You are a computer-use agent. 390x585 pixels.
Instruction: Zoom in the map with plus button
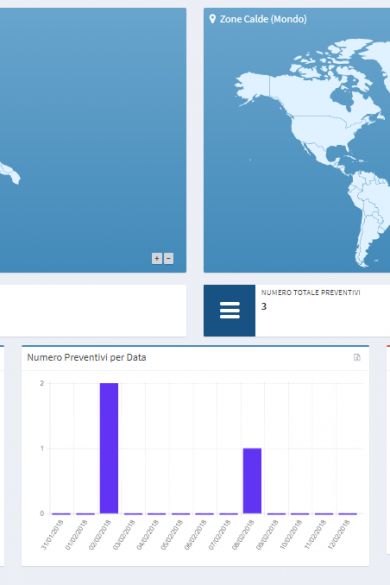click(x=157, y=259)
